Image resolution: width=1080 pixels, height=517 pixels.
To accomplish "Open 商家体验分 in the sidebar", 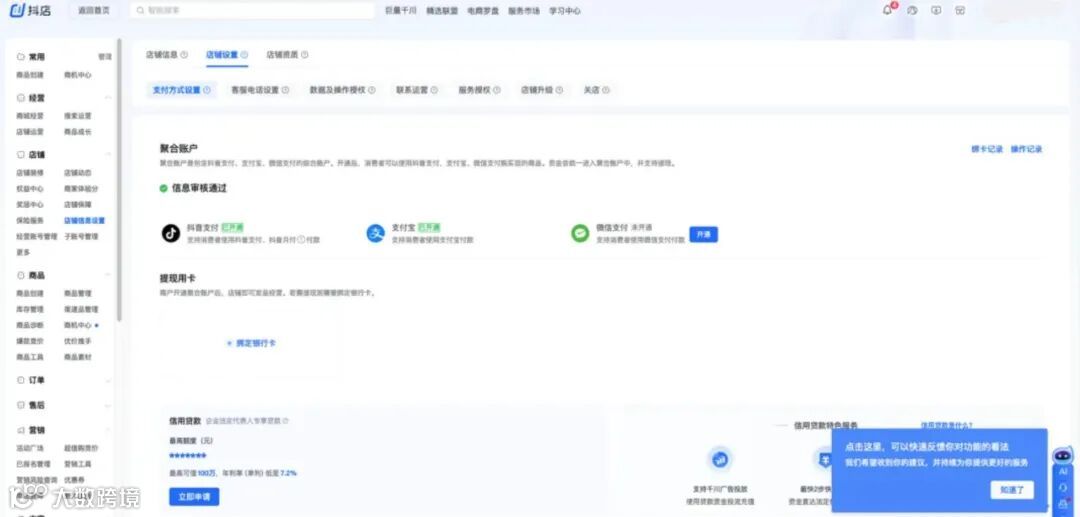I will [81, 189].
